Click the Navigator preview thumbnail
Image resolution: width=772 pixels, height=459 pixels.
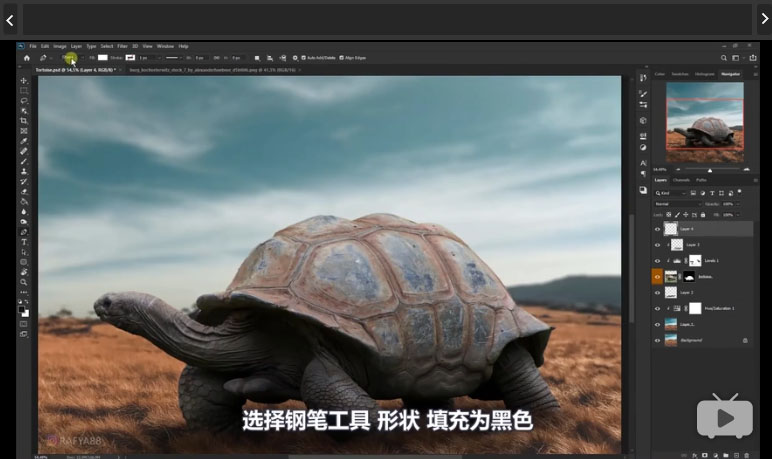pyautogui.click(x=704, y=122)
